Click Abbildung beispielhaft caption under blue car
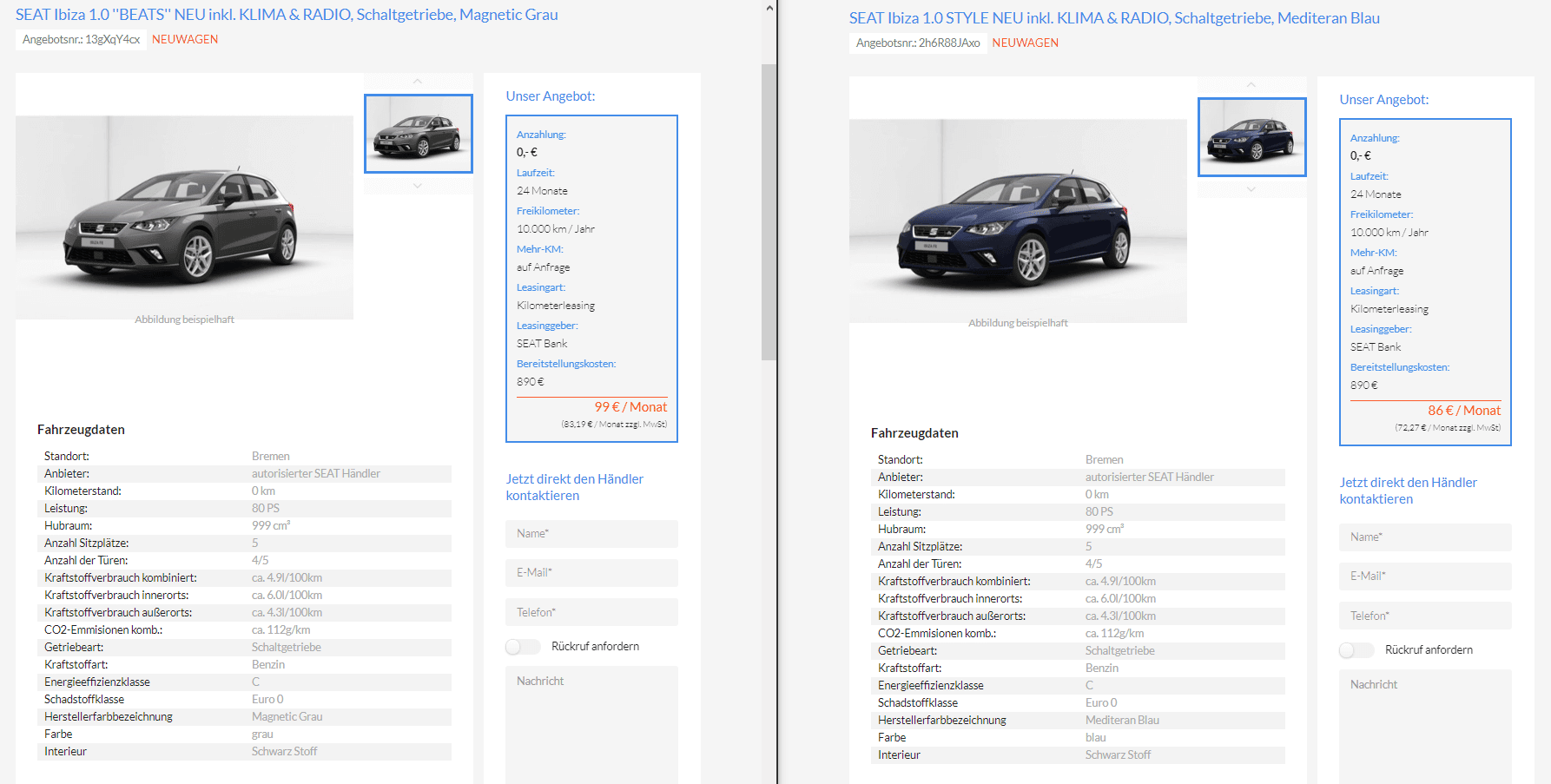 (1018, 323)
